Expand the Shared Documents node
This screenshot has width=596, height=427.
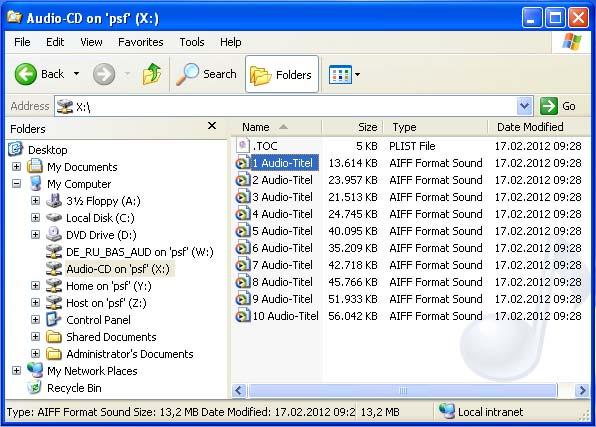[x=35, y=337]
